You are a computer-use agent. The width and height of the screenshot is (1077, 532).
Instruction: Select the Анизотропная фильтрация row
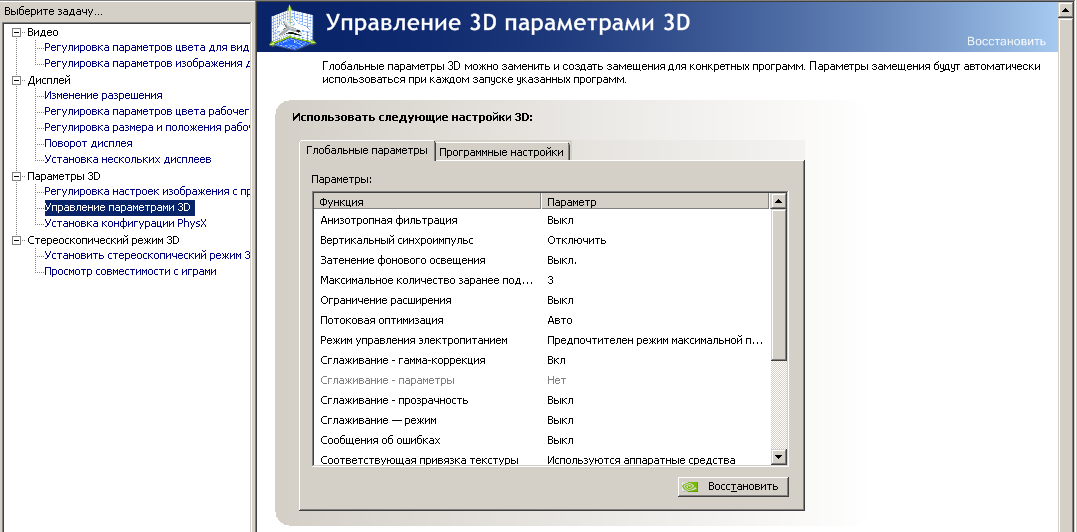click(x=542, y=220)
